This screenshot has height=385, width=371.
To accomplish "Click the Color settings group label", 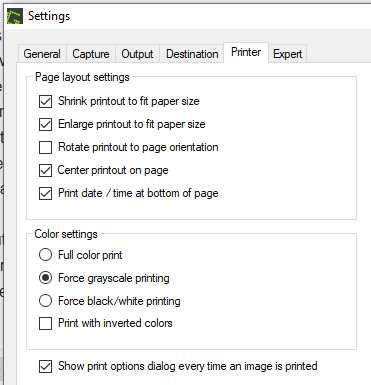I will click(66, 234).
